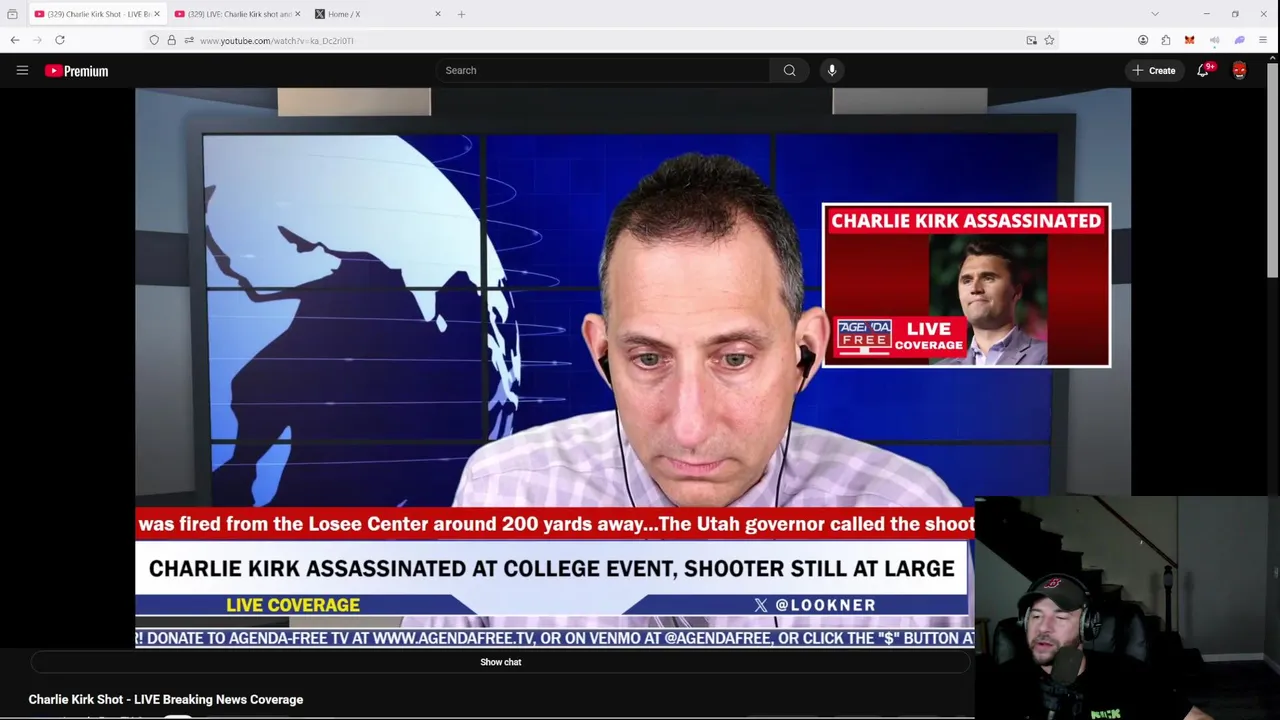1280x720 pixels.
Task: Open Firefox application hamburger menu
Action: pyautogui.click(x=1263, y=40)
